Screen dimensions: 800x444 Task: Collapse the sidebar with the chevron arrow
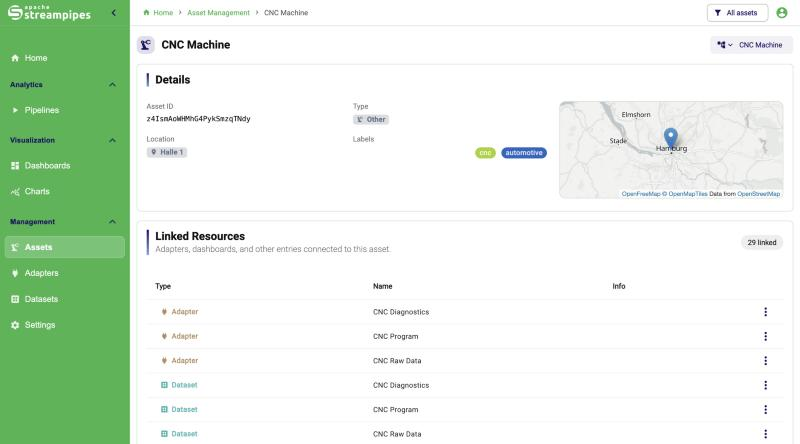pos(114,13)
